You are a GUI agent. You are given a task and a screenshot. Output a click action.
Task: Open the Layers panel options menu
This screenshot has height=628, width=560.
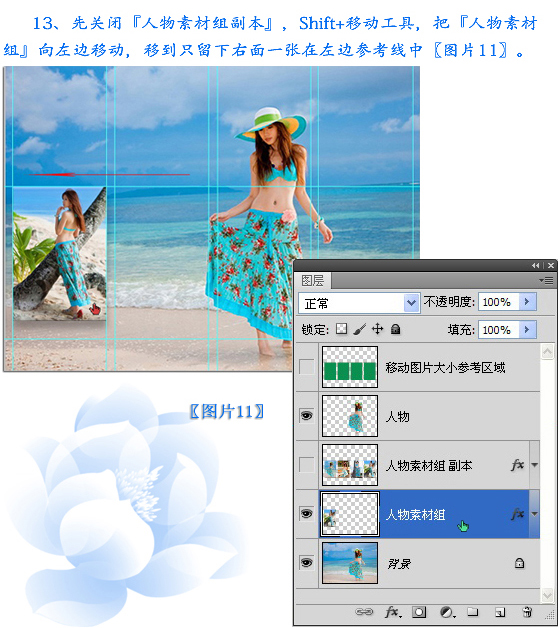click(546, 280)
